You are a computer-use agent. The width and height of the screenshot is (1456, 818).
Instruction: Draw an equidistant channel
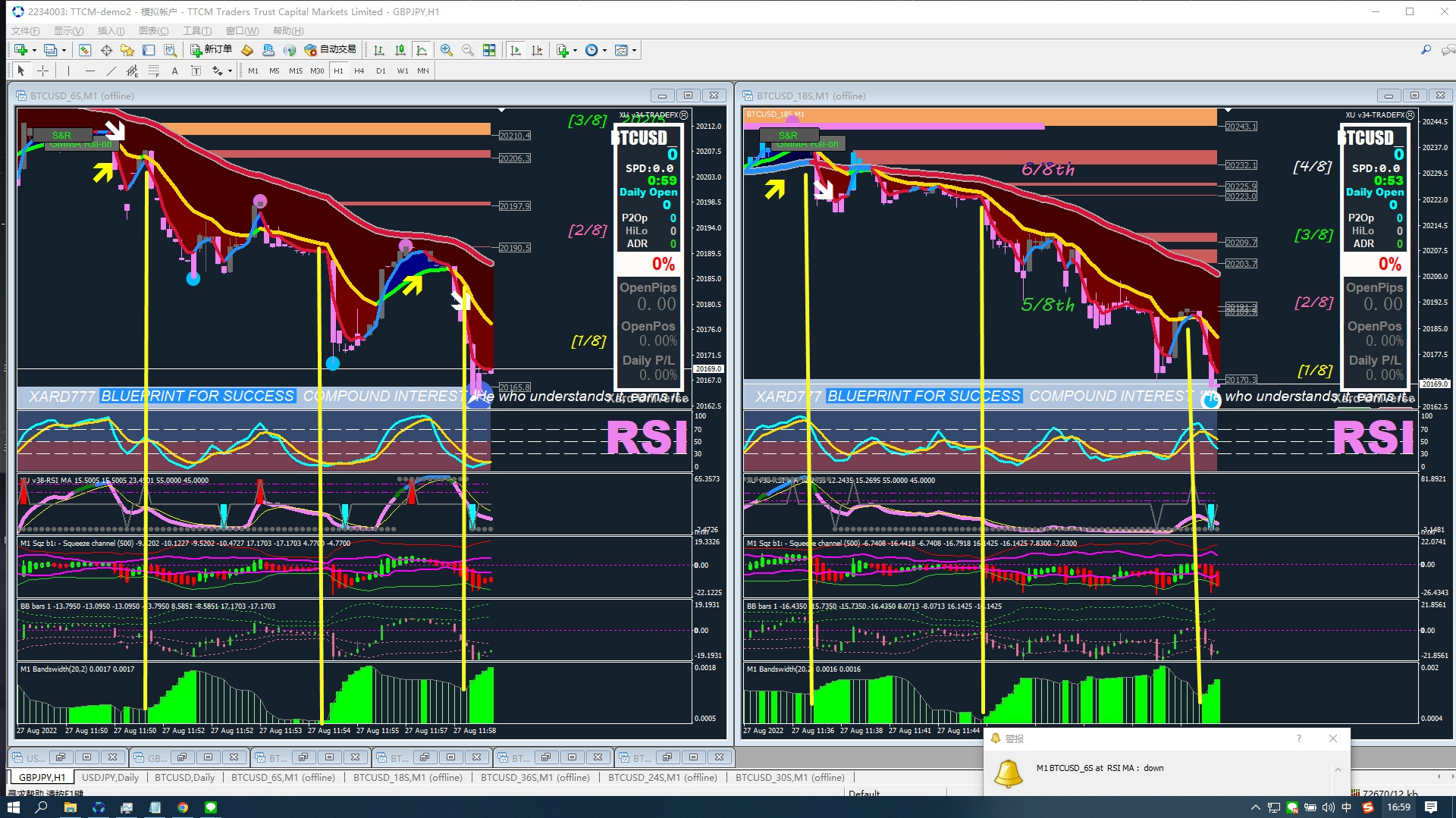tap(133, 71)
